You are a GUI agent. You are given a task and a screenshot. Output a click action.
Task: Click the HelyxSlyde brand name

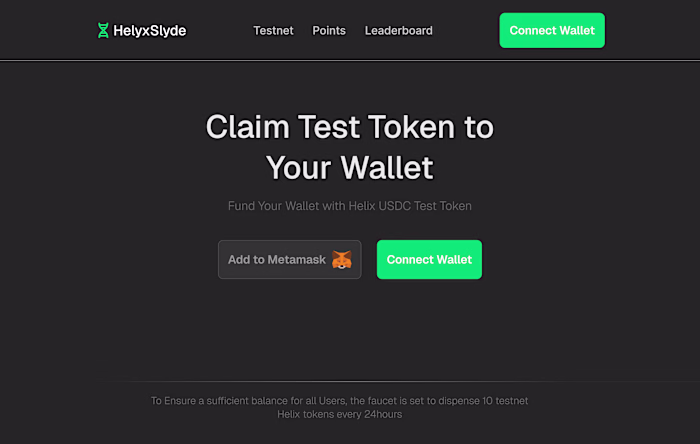click(x=150, y=30)
